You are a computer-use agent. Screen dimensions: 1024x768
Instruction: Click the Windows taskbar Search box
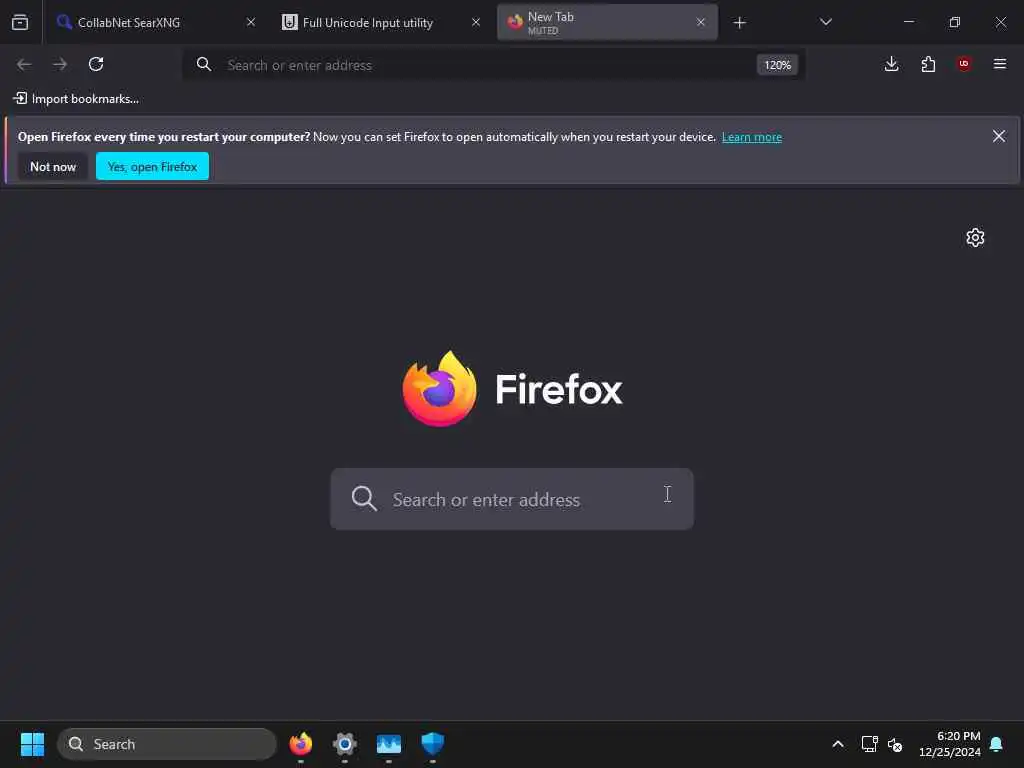(167, 744)
